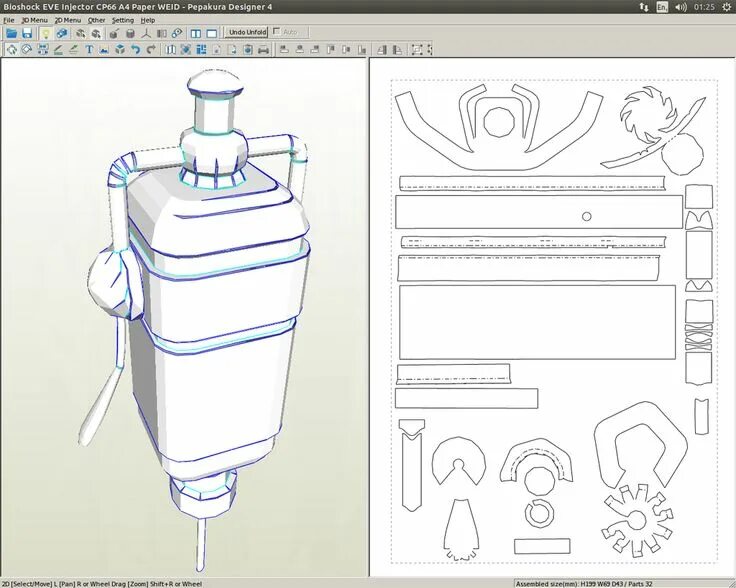Click the gear-shaped part at pattern bottom right
This screenshot has width=736, height=588.
point(636,520)
